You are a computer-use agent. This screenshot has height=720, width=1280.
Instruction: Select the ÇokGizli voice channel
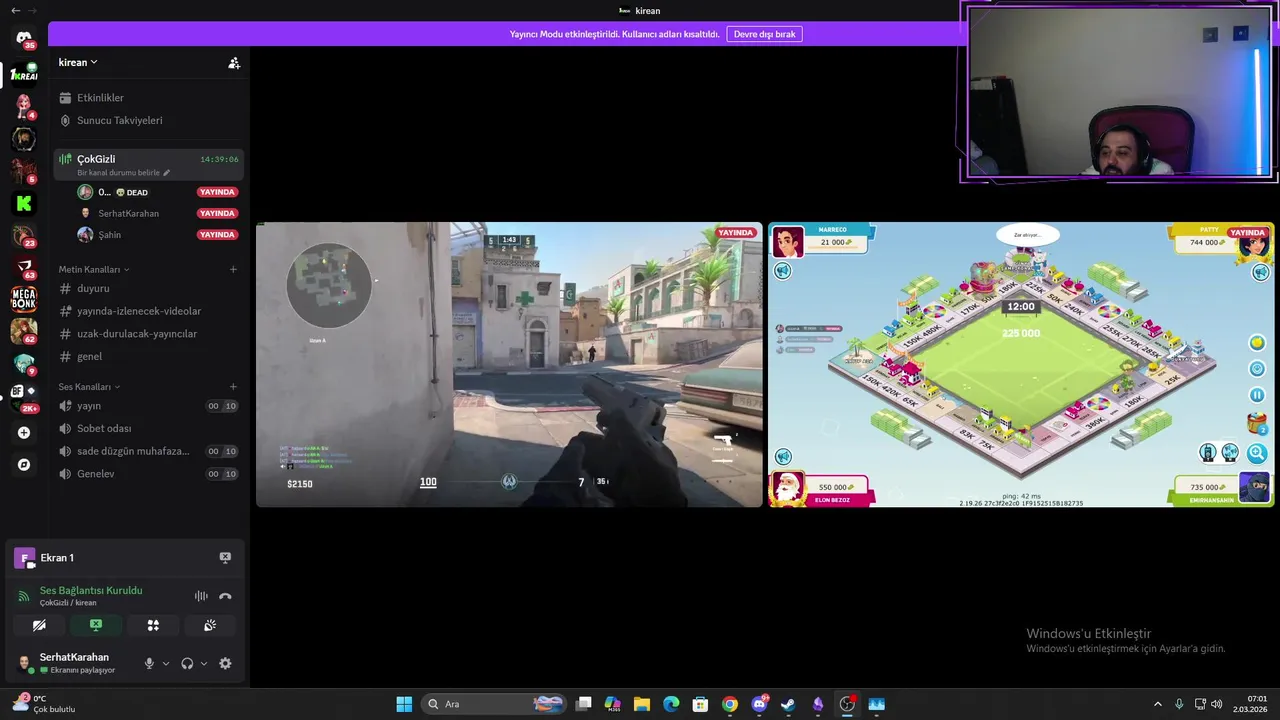[148, 164]
